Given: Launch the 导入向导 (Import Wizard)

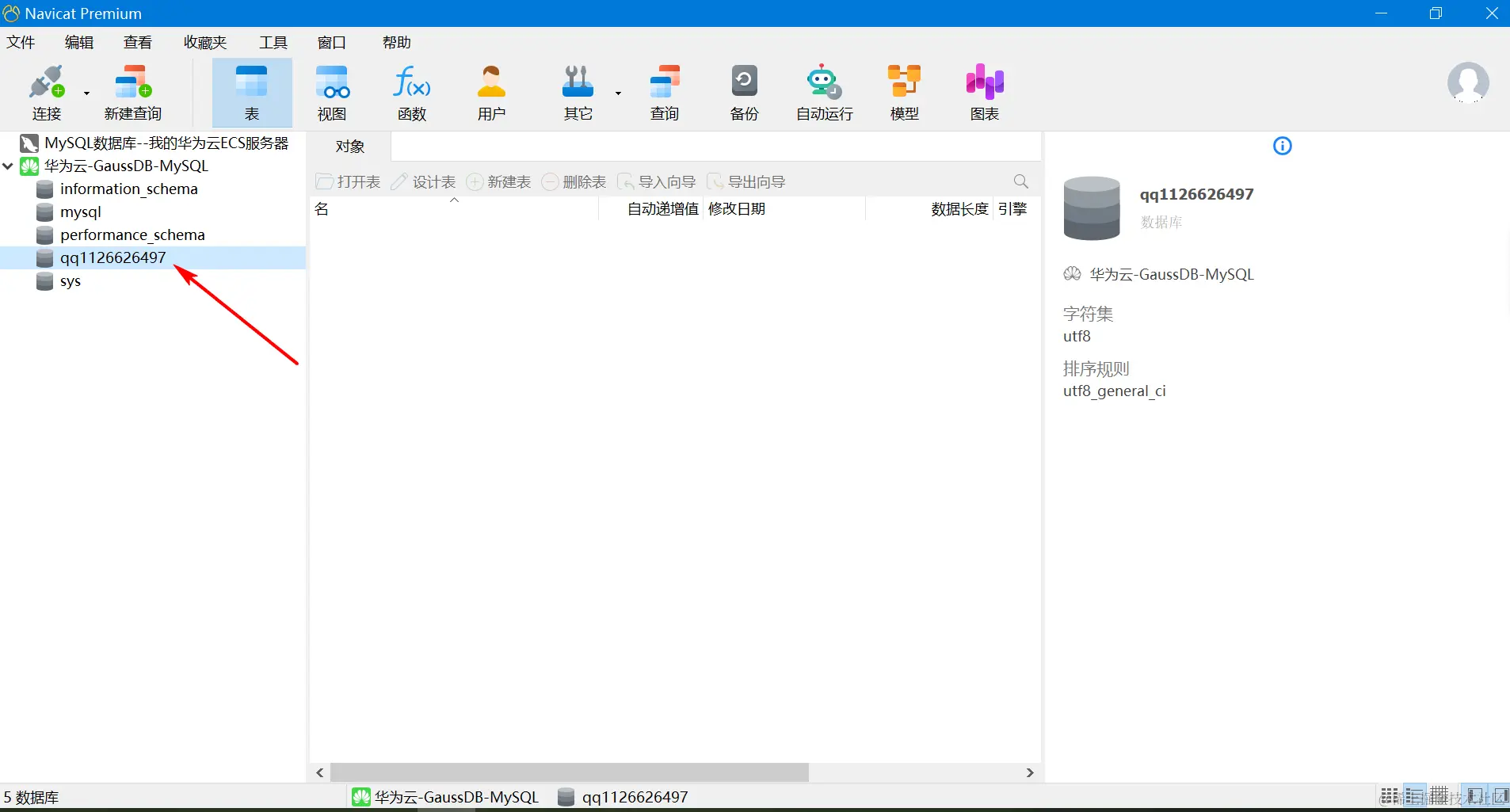Looking at the screenshot, I should pos(657,182).
